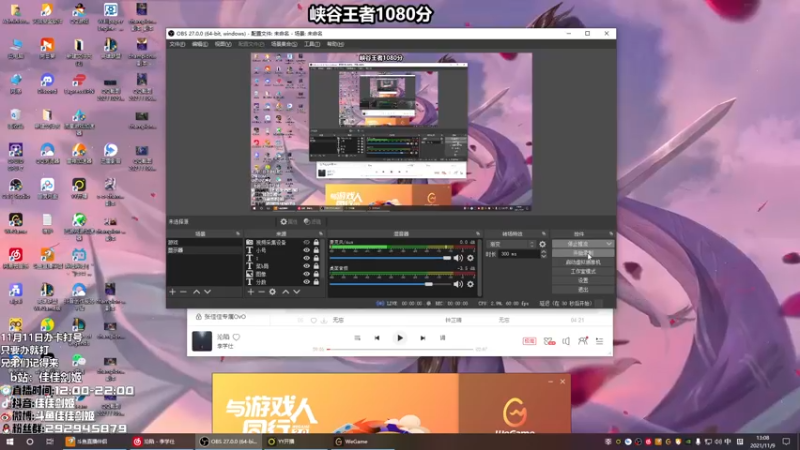Play the song in music player

pyautogui.click(x=400, y=338)
